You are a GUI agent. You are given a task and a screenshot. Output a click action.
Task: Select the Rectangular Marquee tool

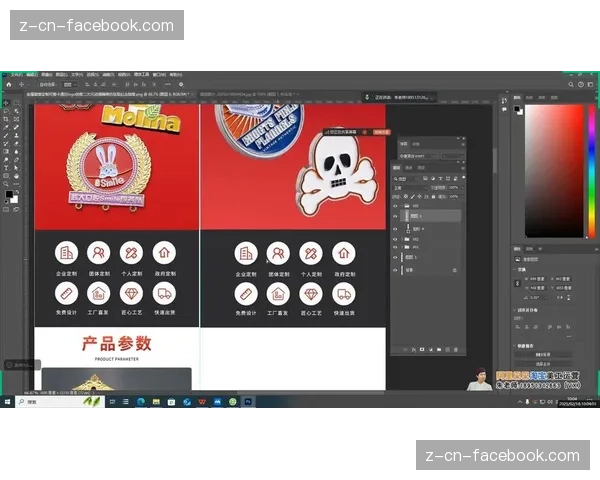(x=16, y=103)
